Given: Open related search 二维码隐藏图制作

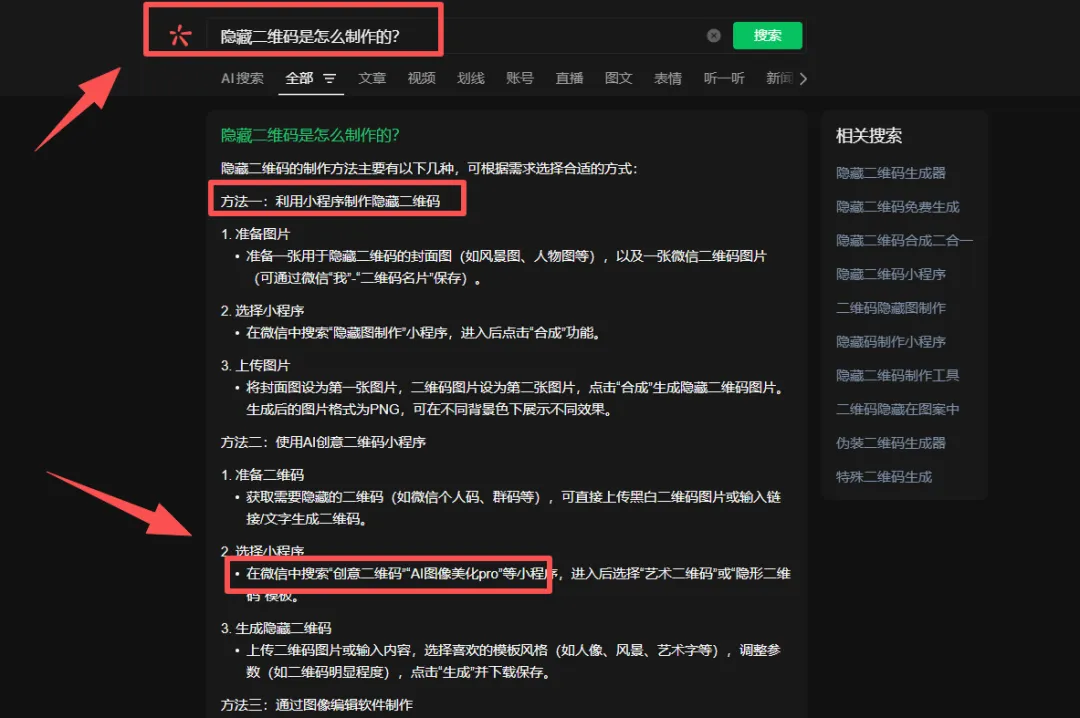Looking at the screenshot, I should coord(891,308).
